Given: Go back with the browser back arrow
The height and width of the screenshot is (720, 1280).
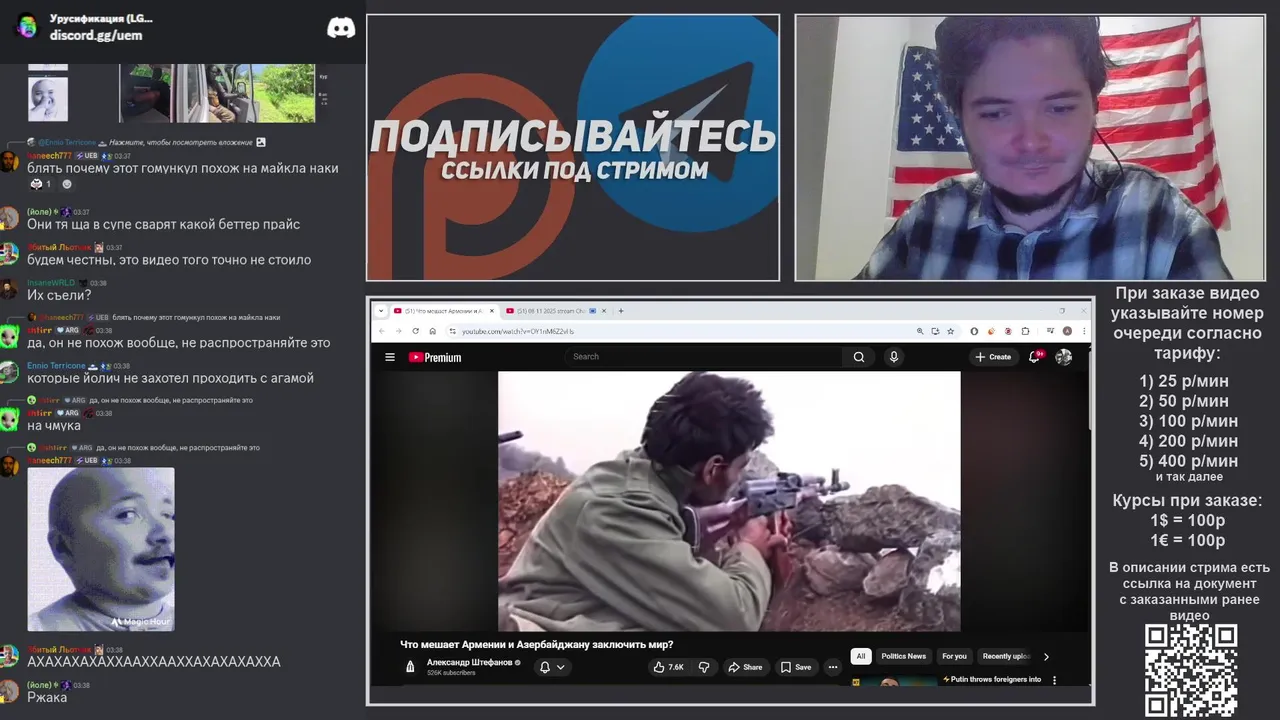Looking at the screenshot, I should click(381, 331).
